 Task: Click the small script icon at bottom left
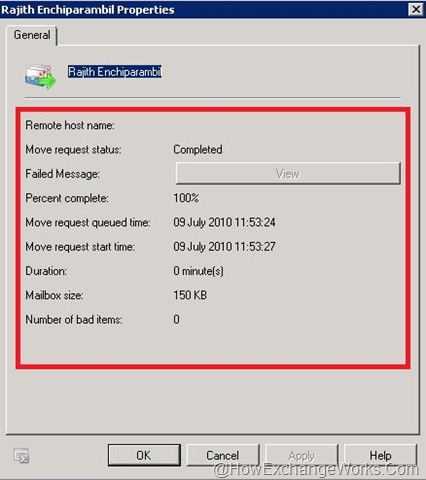21,455
